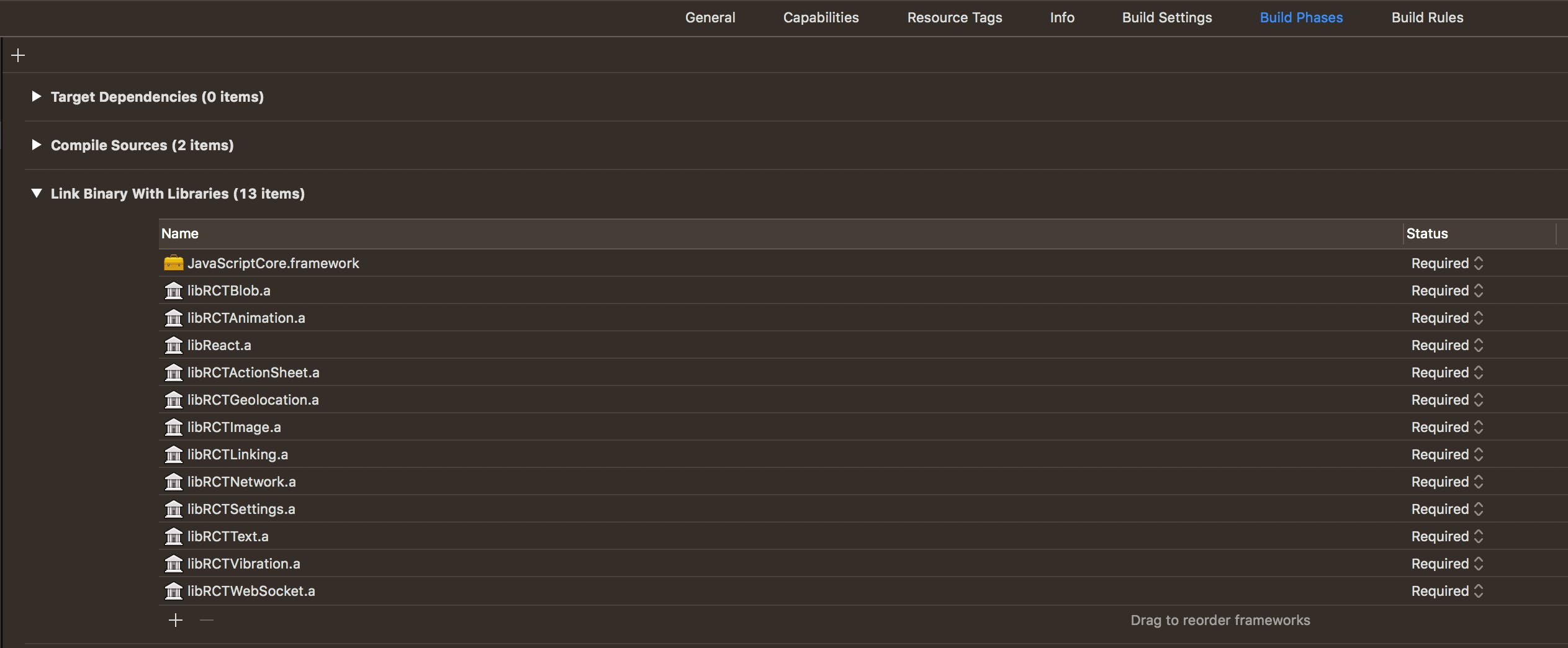The height and width of the screenshot is (648, 1568).
Task: Change status of libRCTVibration.a
Action: click(1448, 564)
